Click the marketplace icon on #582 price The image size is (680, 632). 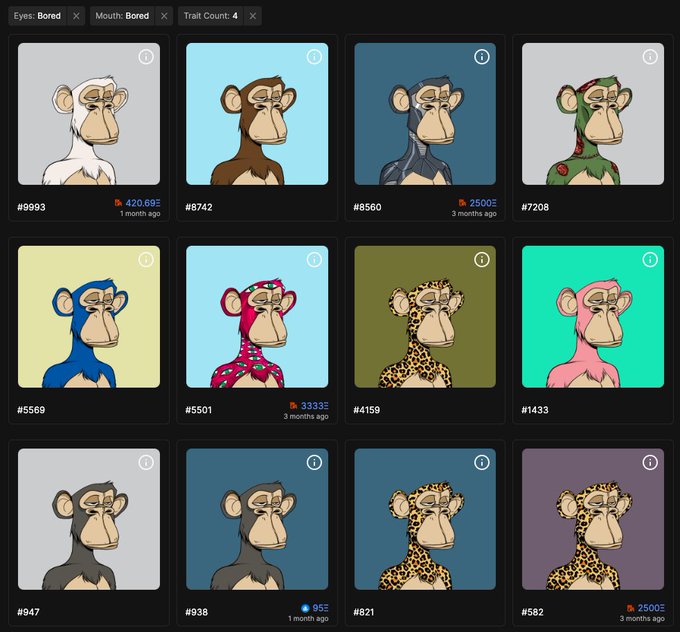coord(631,608)
